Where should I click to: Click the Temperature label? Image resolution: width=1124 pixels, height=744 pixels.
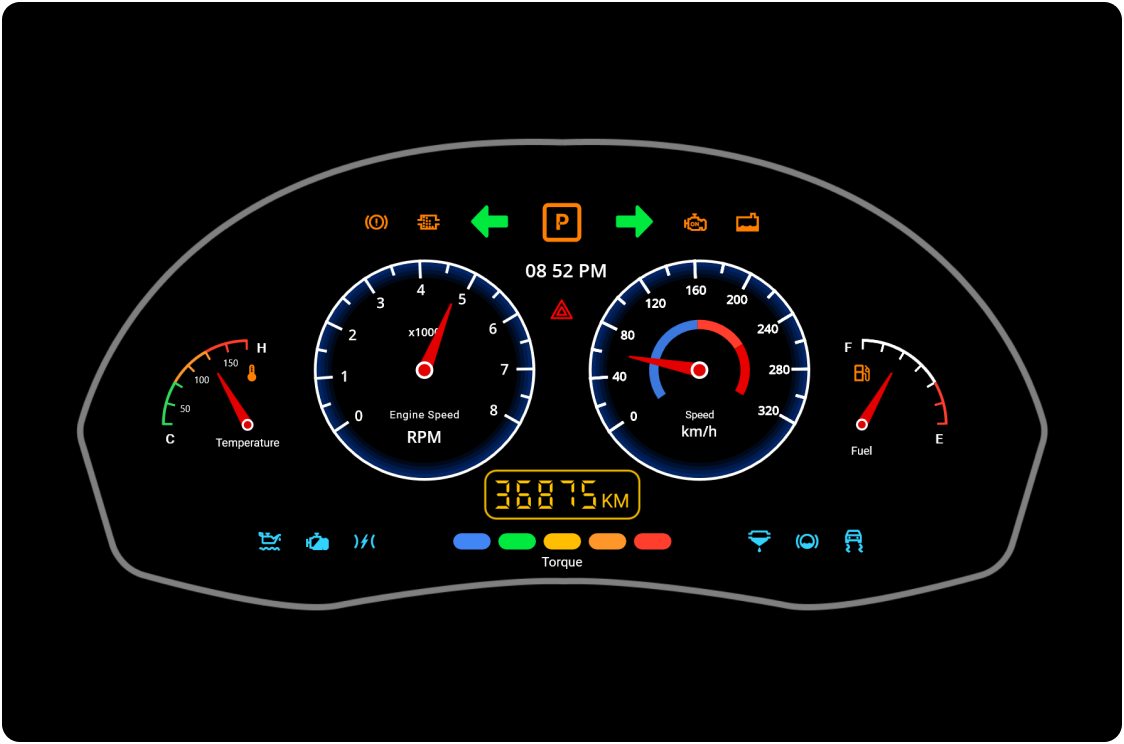tap(247, 443)
